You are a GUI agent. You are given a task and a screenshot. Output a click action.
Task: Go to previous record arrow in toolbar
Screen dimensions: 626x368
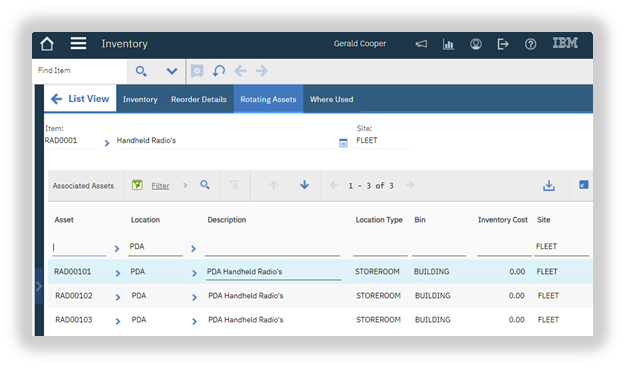(240, 71)
